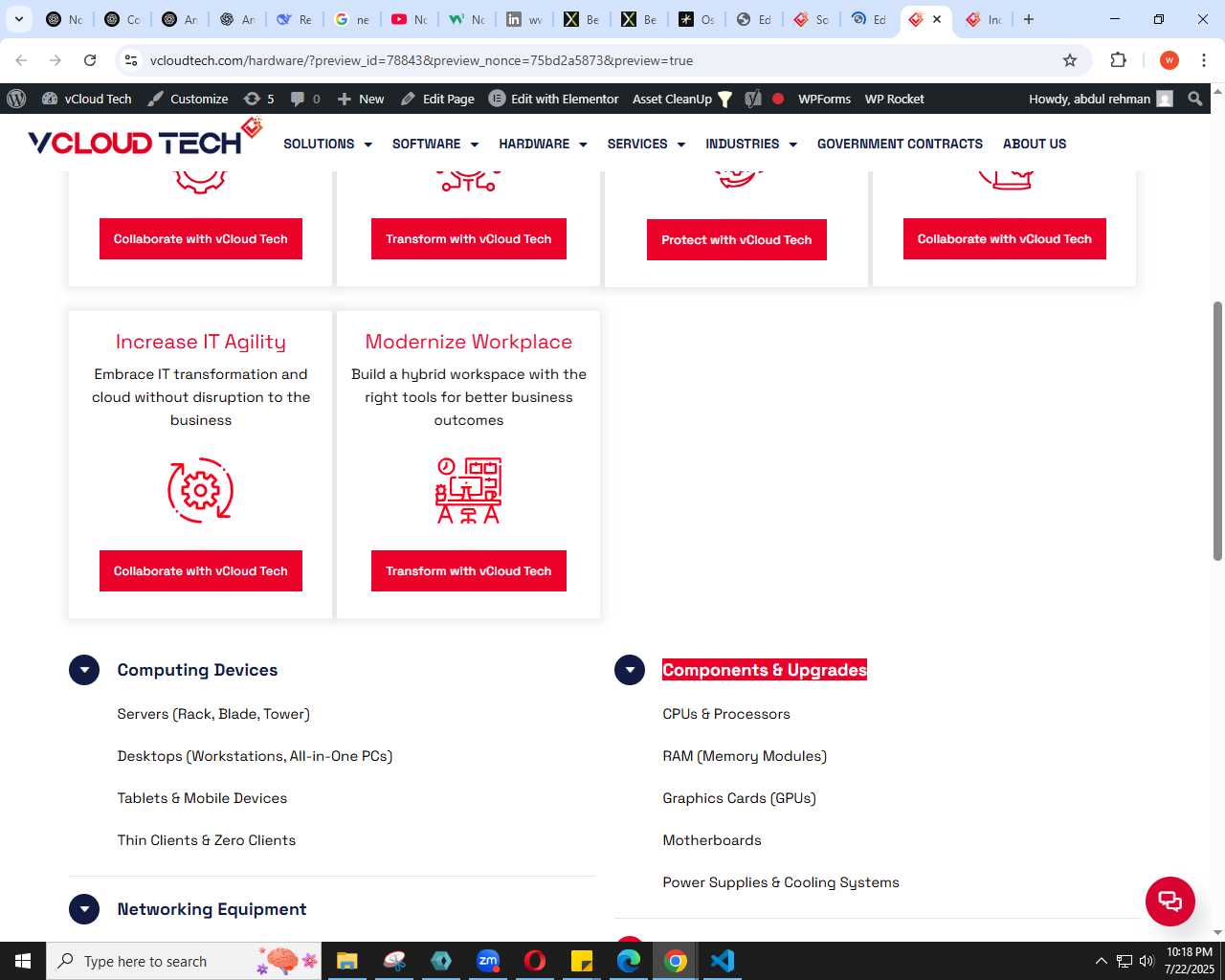Reload the current page
The image size is (1225, 980).
(90, 60)
